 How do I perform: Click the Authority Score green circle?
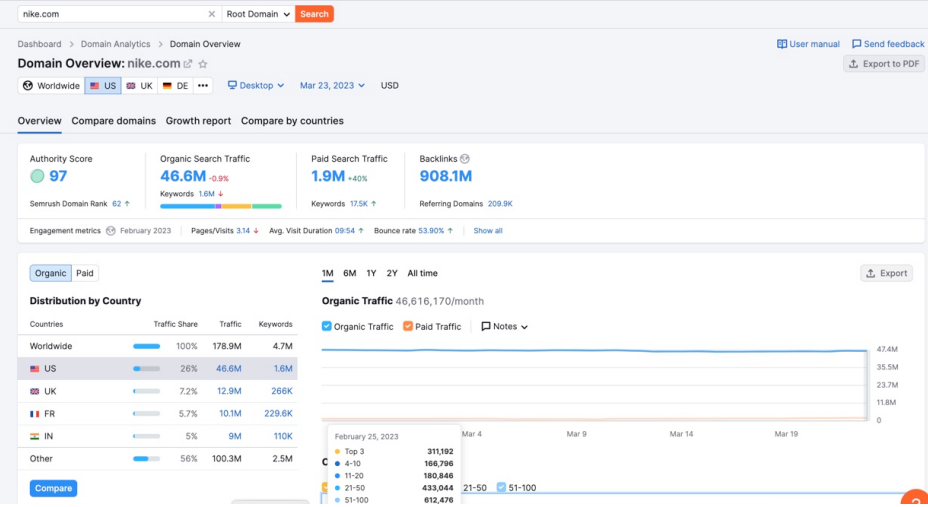pos(37,176)
